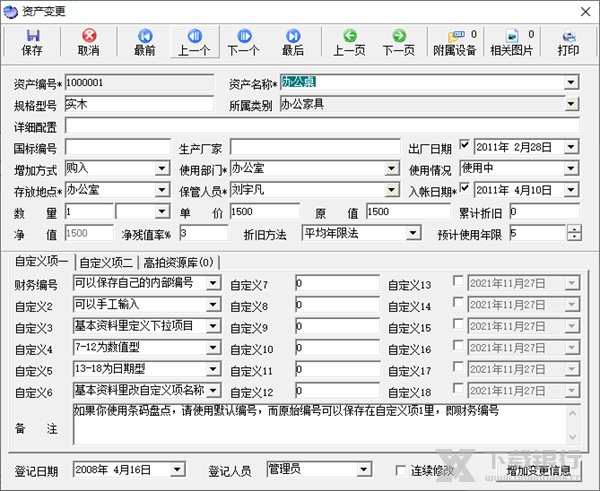The height and width of the screenshot is (491, 600).
Task: Click the 原值 input field
Action: pyautogui.click(x=408, y=211)
